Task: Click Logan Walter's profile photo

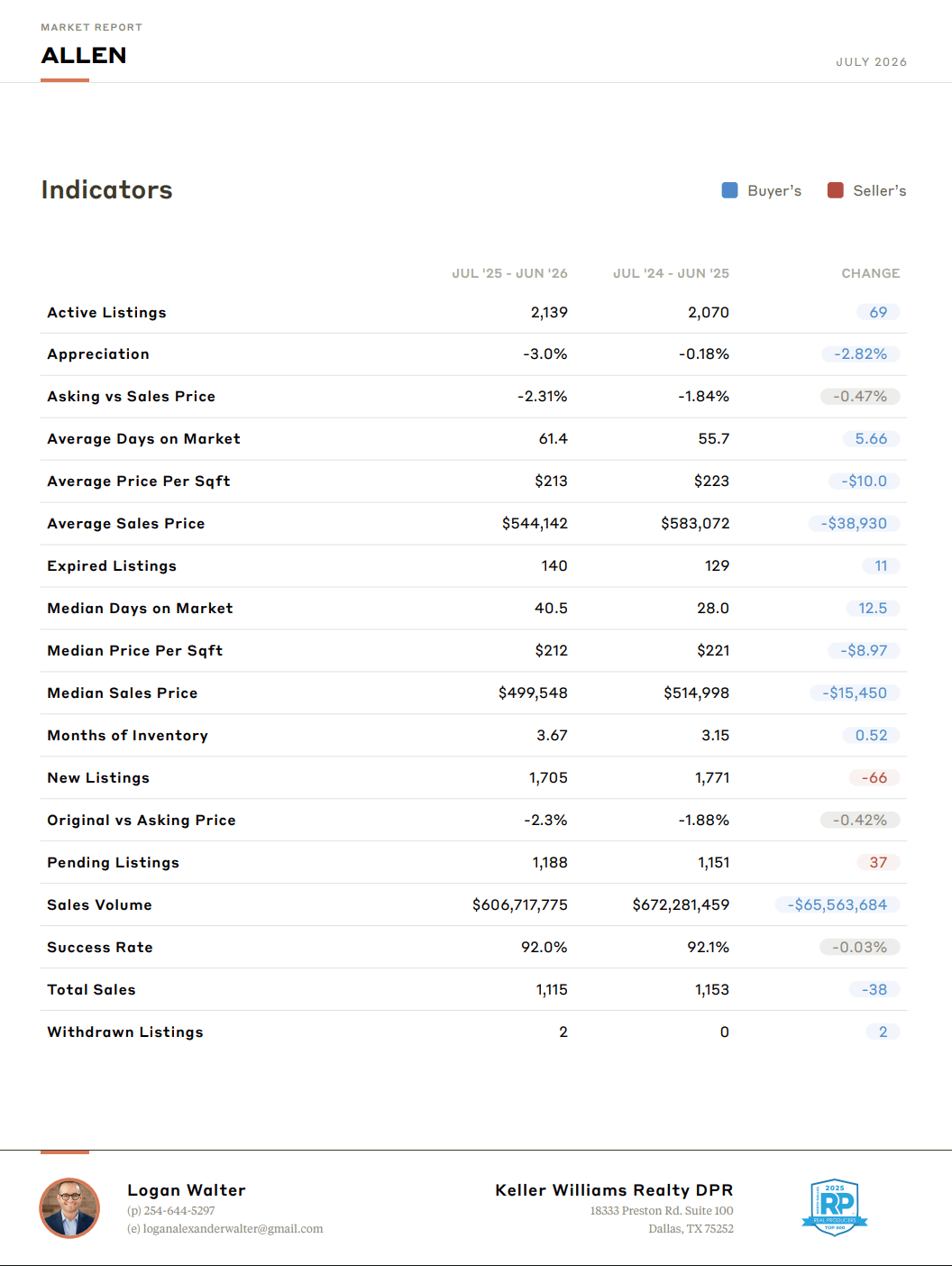Action: 69,1208
